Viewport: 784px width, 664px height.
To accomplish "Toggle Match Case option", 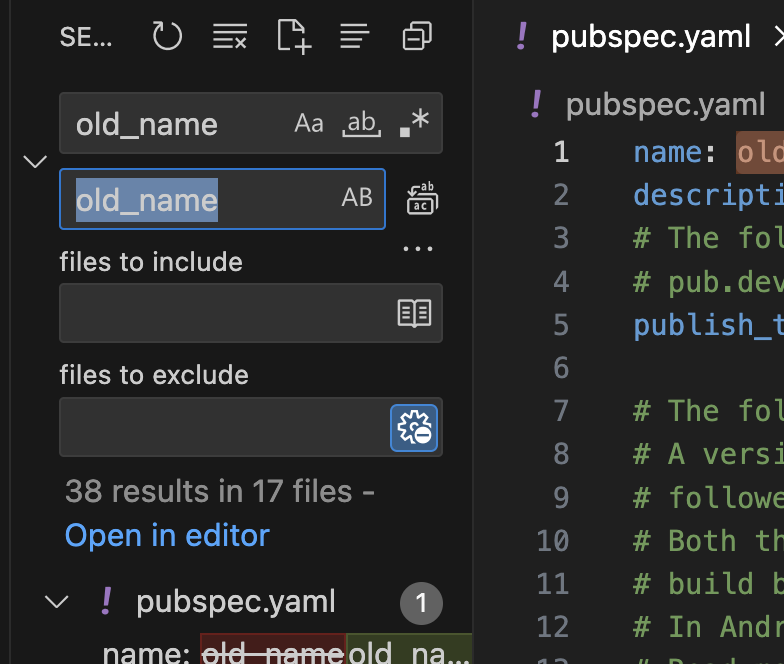I will click(309, 123).
